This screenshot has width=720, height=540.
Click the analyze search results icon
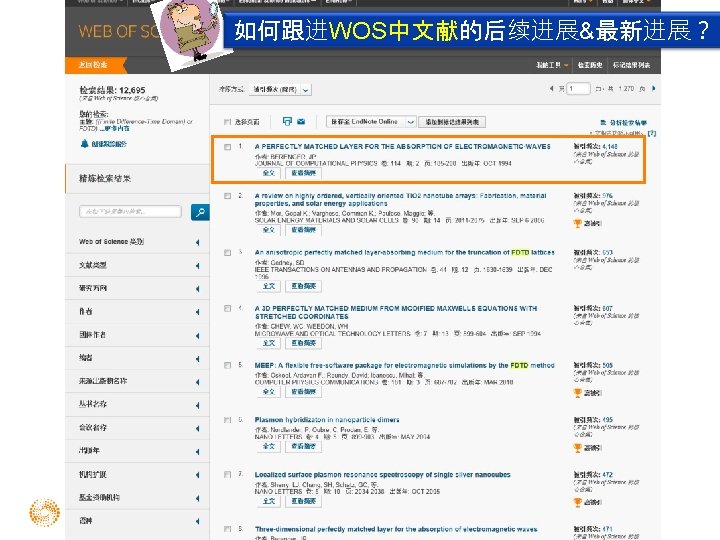pyautogui.click(x=603, y=123)
